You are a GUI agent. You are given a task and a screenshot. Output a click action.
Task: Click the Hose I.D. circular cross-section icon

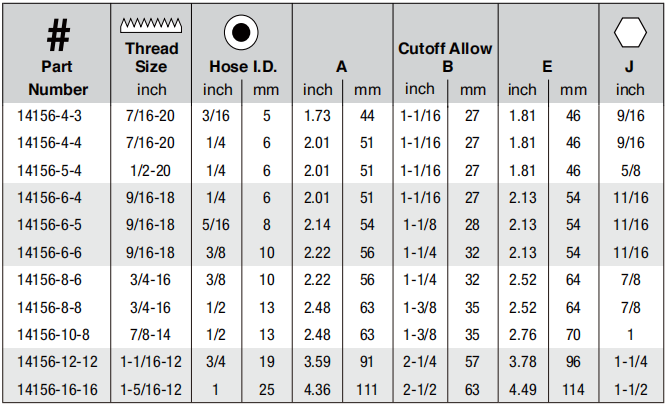pos(241,32)
